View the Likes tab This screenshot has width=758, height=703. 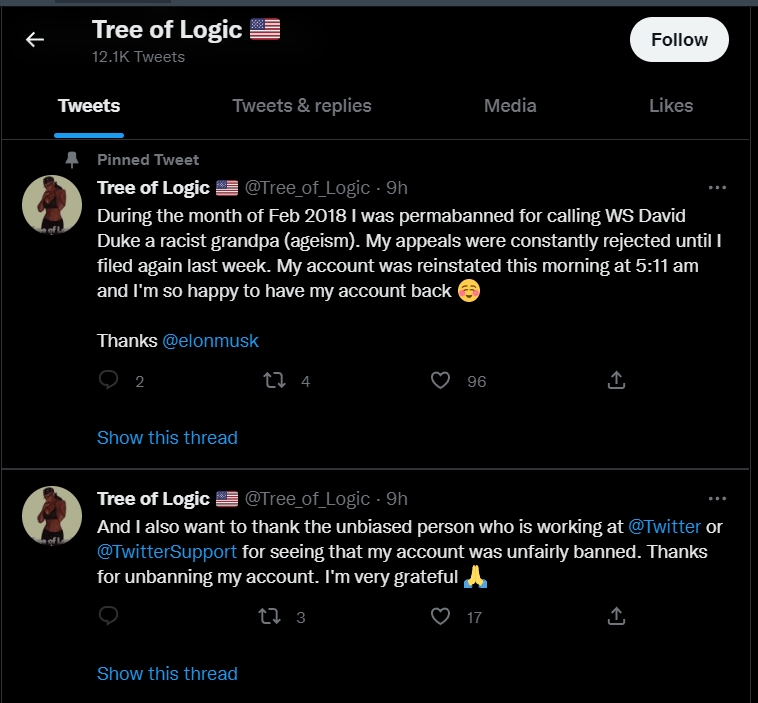671,105
